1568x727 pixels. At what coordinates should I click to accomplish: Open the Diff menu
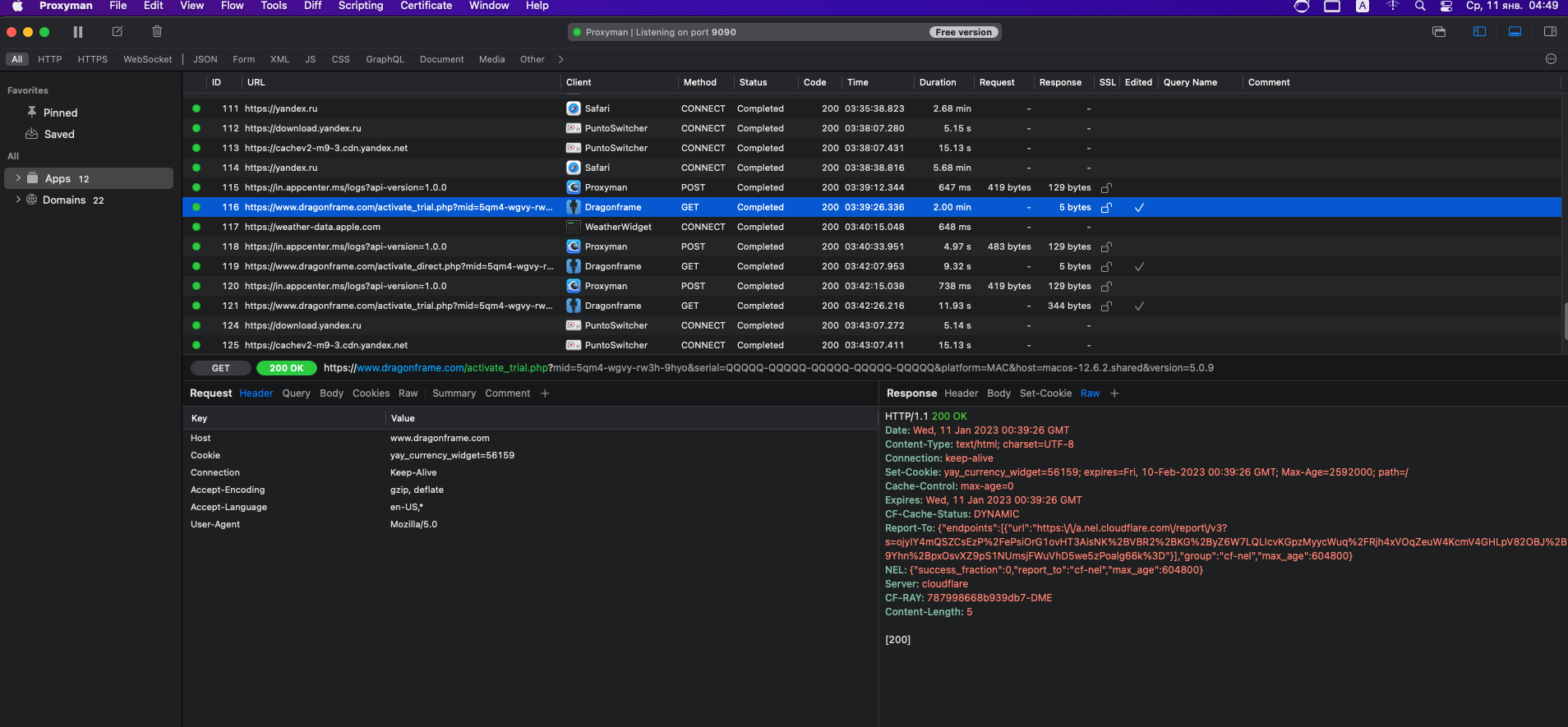(x=313, y=6)
